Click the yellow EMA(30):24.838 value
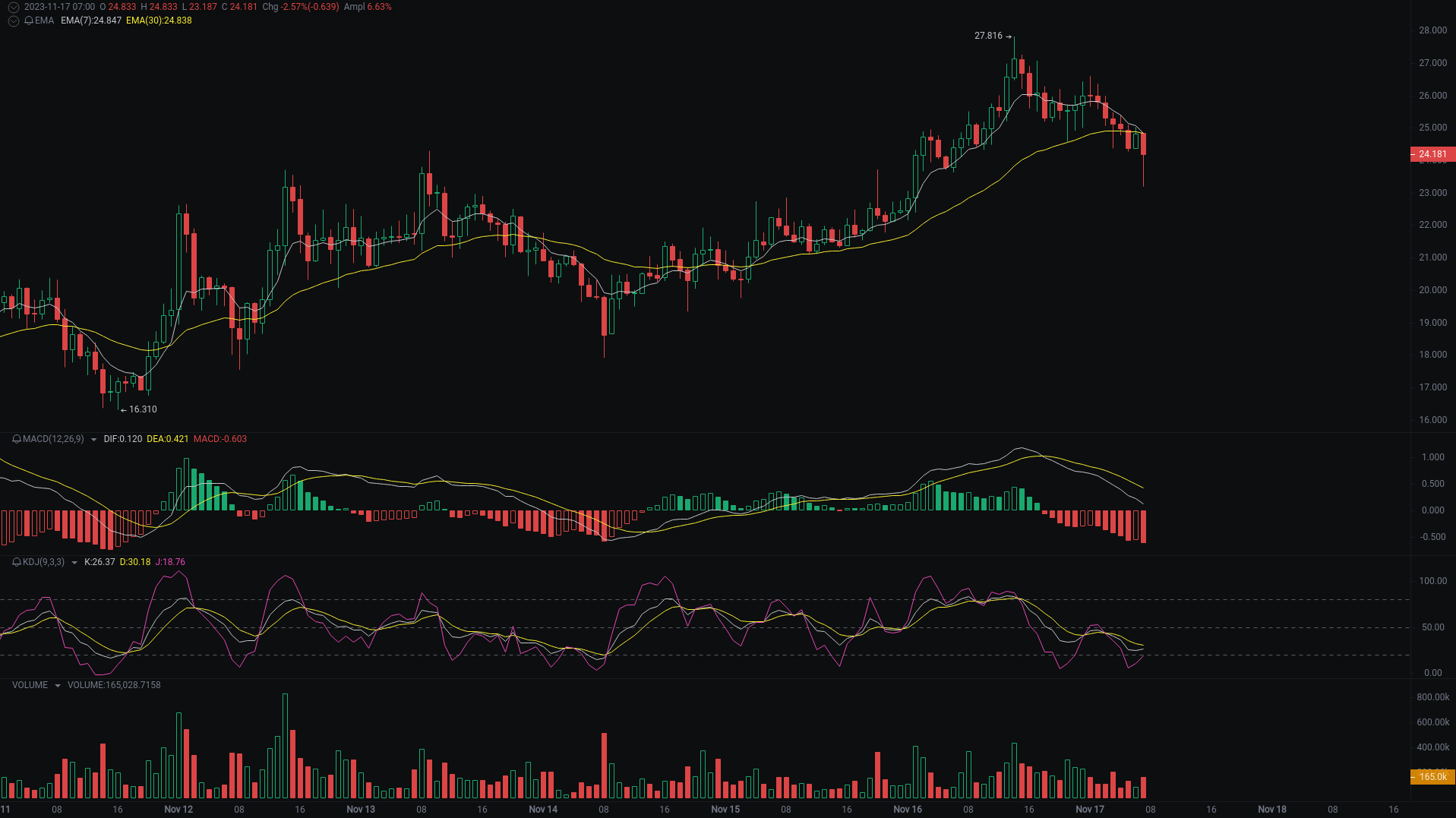Screen dimensions: 1456x818 click(x=159, y=21)
